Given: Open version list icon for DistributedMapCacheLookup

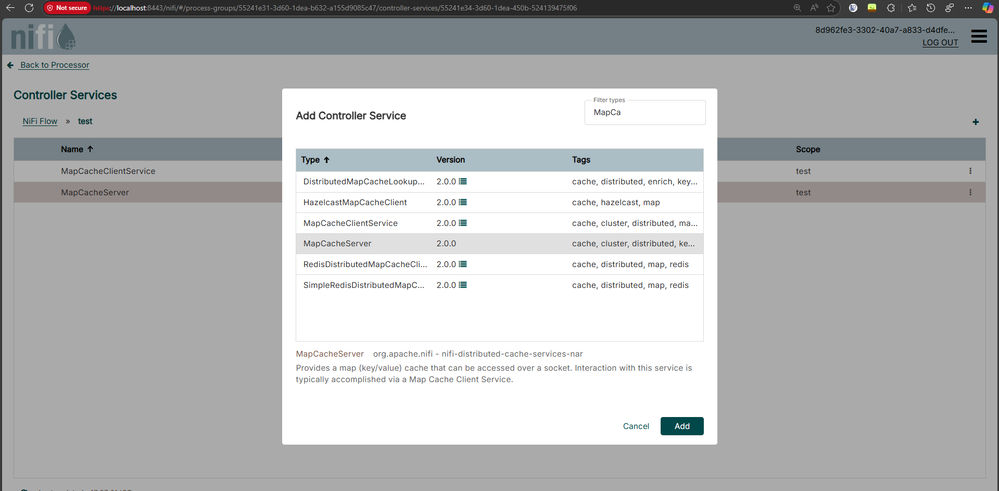Looking at the screenshot, I should tap(463, 181).
